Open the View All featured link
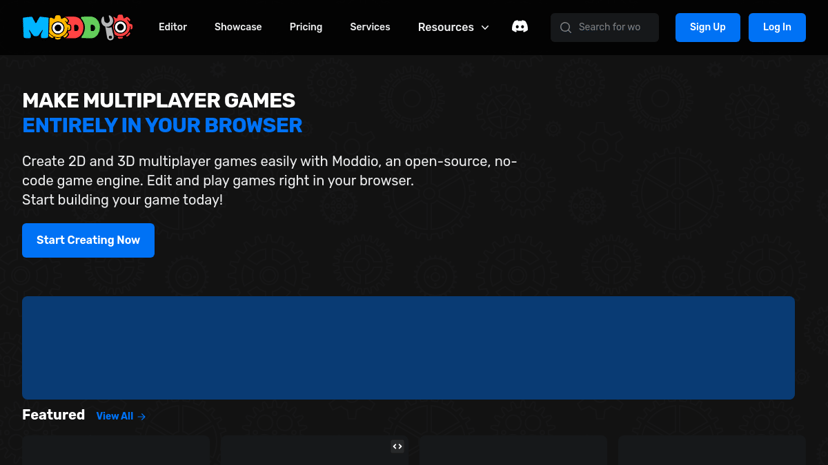Image resolution: width=828 pixels, height=465 pixels. [121, 416]
